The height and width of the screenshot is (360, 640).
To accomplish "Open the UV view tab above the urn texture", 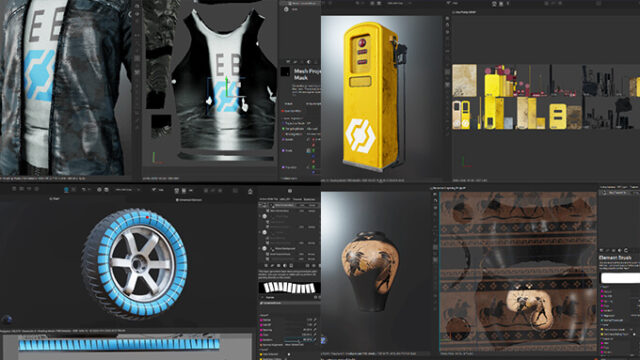I will coord(449,189).
